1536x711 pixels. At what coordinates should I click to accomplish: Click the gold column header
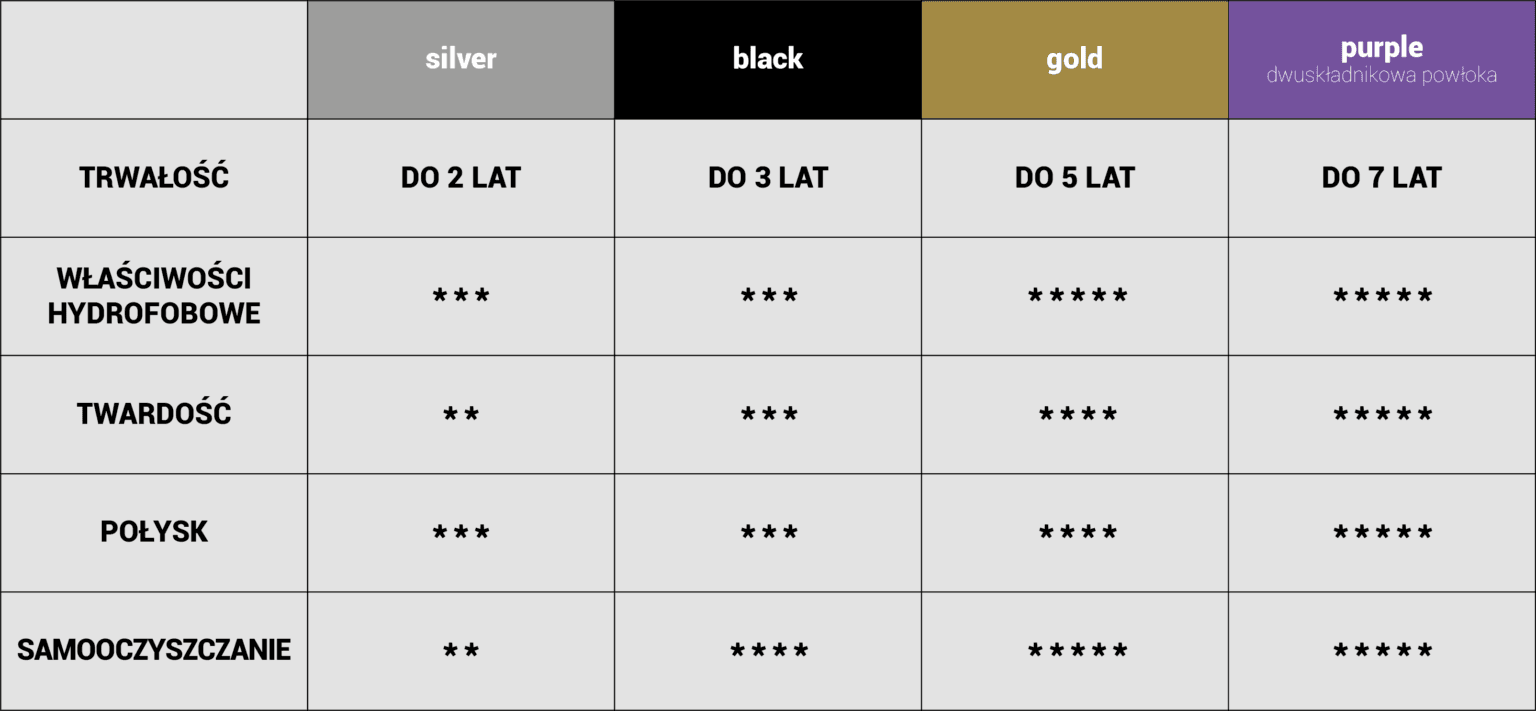1075,59
